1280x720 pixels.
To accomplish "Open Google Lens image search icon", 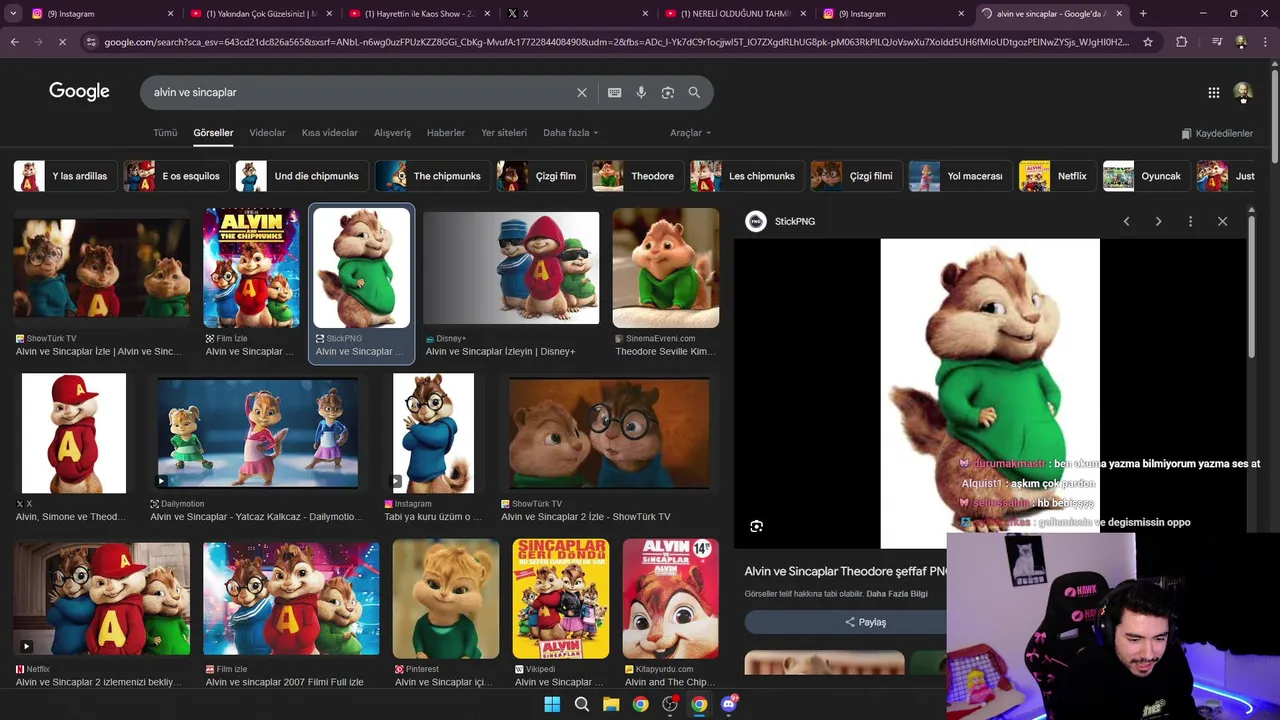I will [x=668, y=92].
